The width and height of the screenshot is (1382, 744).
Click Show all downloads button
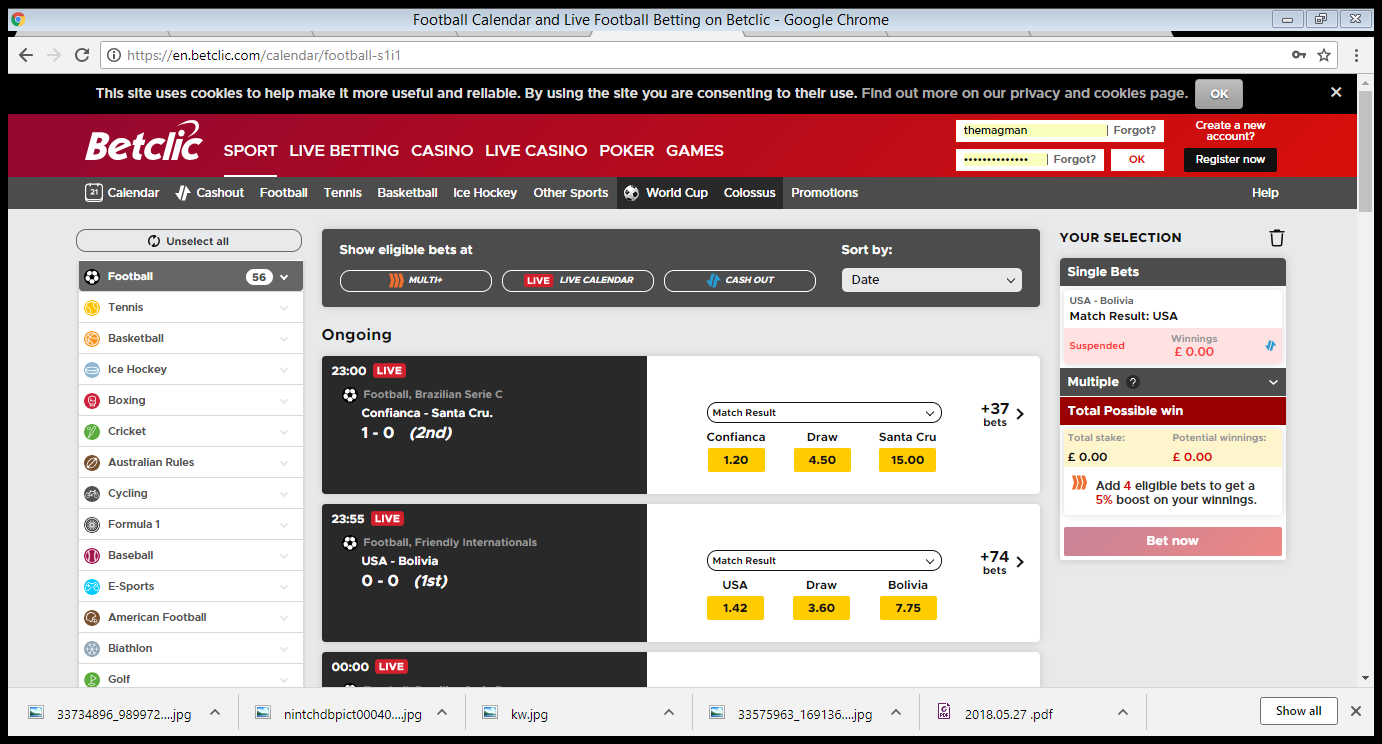coord(1298,711)
